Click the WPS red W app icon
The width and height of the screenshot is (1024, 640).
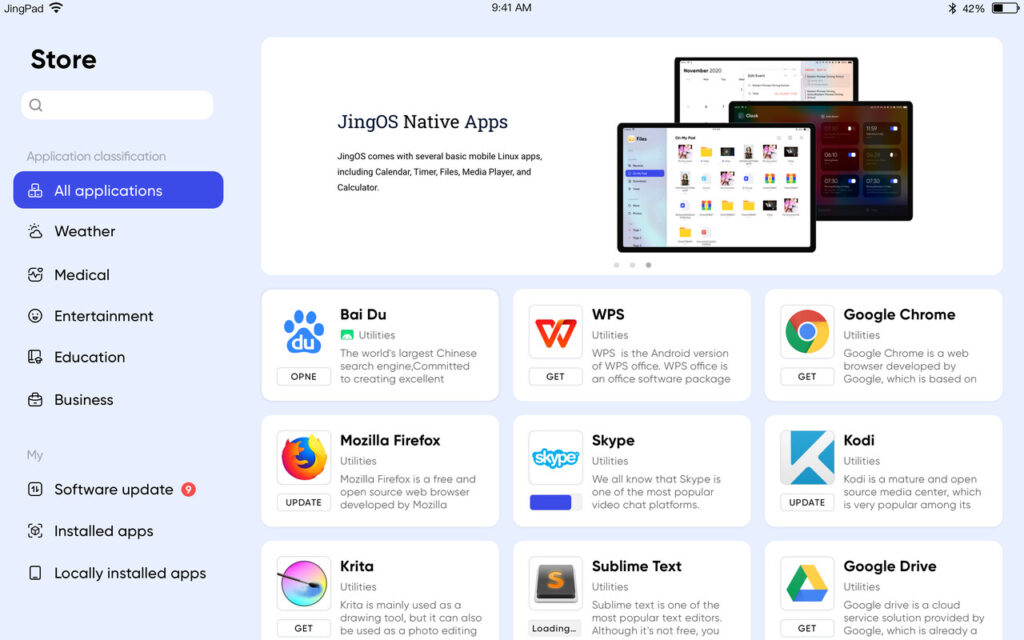(555, 332)
